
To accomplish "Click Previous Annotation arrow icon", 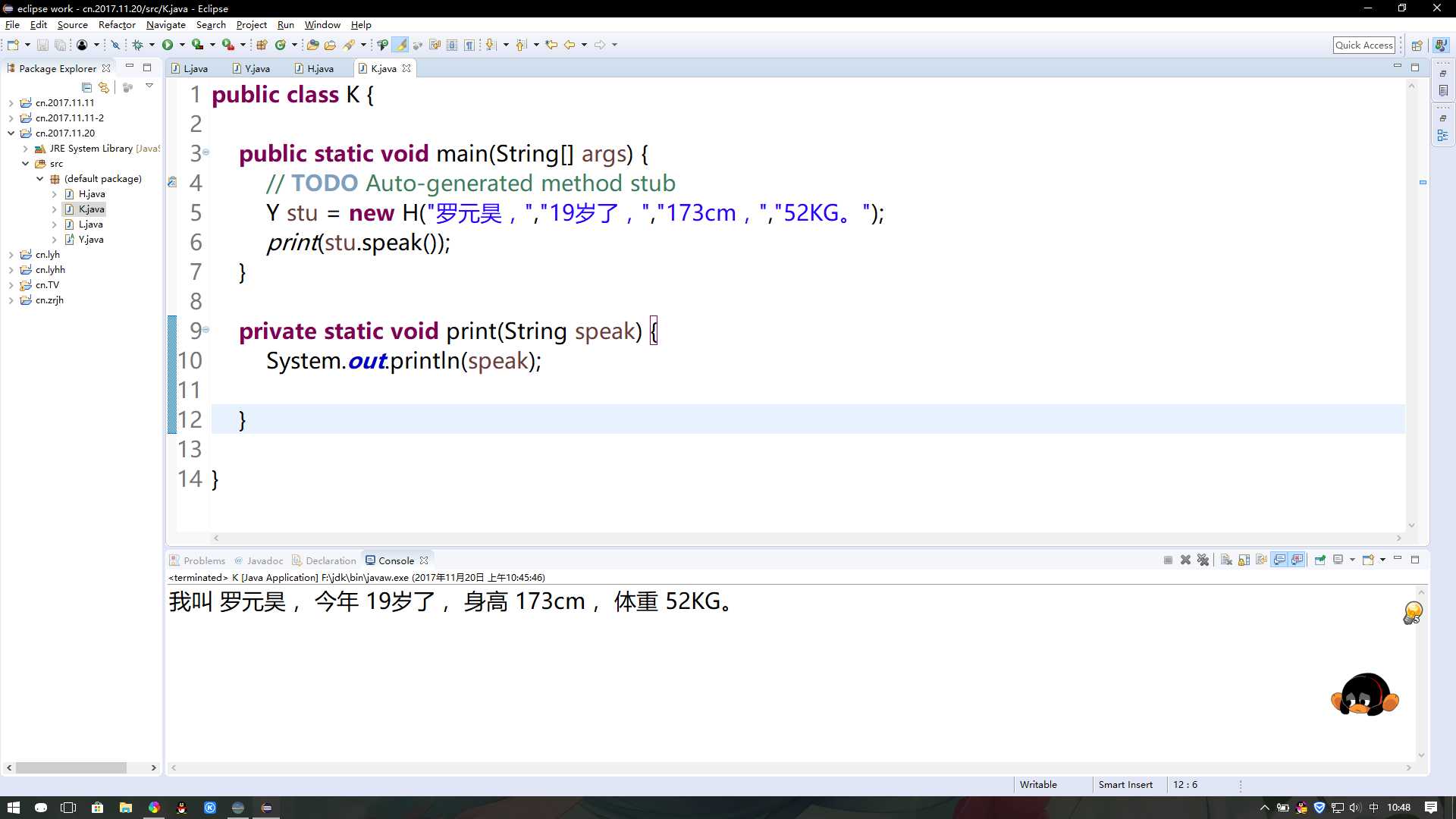I will coord(521,45).
